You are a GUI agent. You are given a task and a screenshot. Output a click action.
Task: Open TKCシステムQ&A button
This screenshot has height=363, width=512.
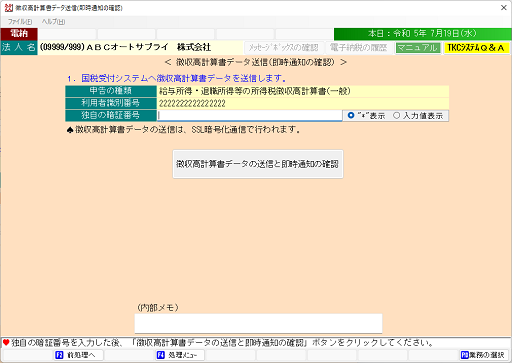(x=476, y=48)
